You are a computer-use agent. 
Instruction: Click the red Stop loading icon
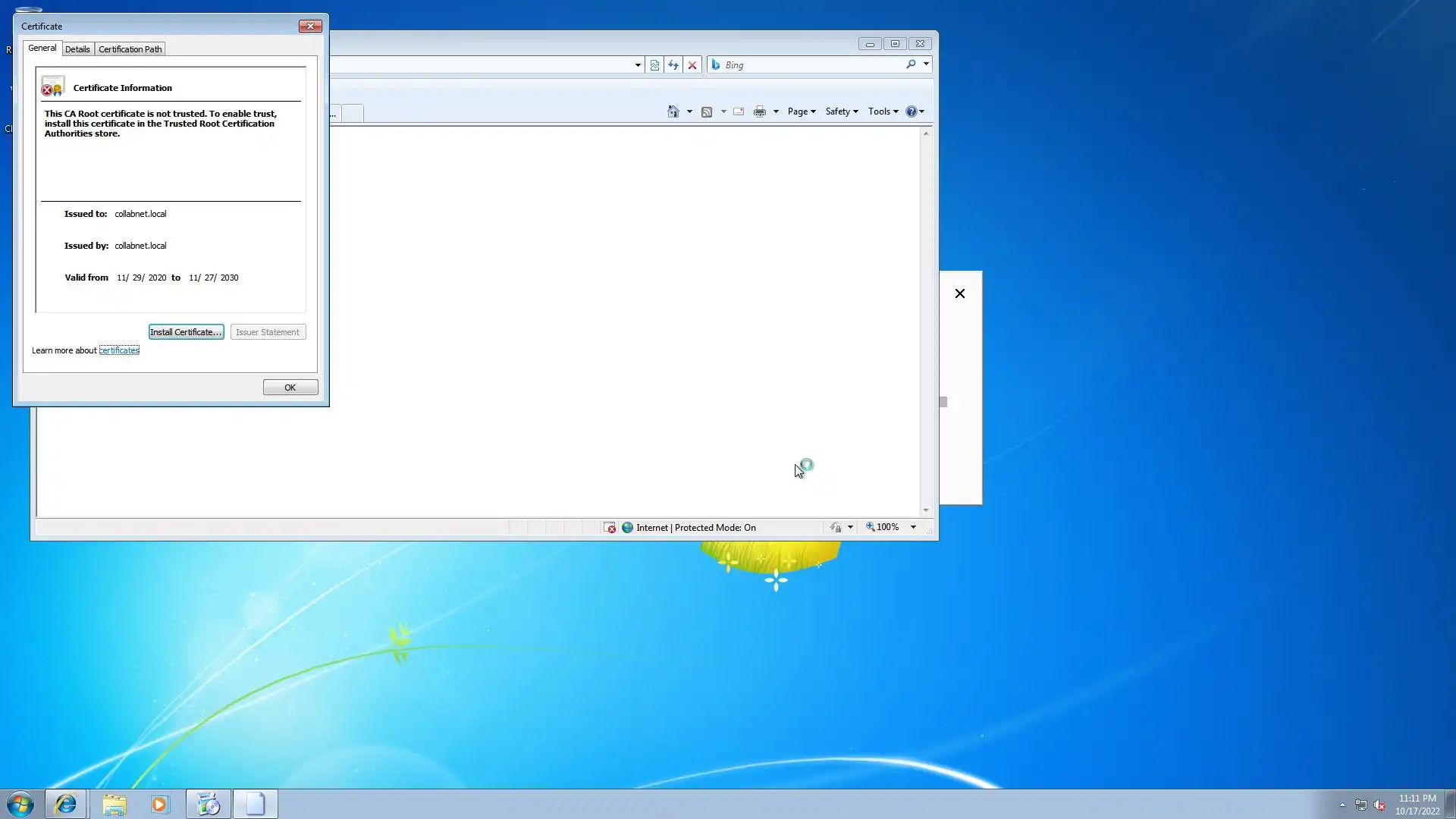pyautogui.click(x=692, y=65)
